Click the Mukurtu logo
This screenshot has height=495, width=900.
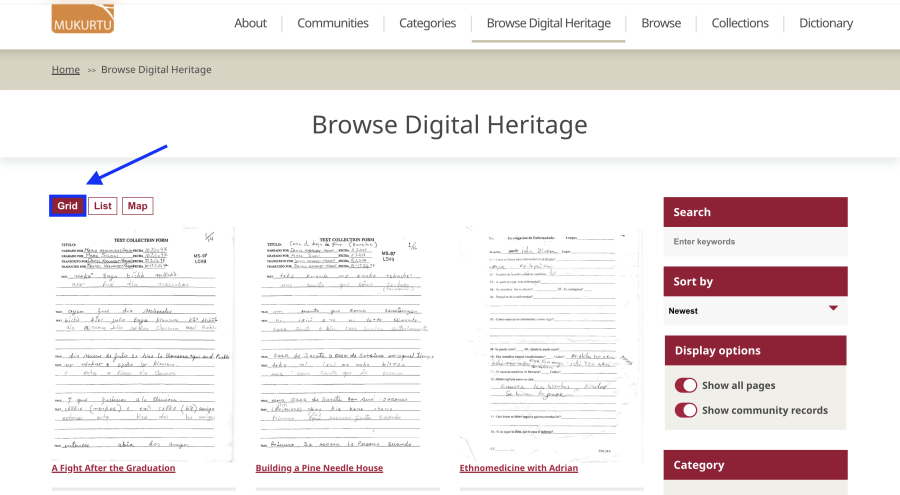[83, 18]
